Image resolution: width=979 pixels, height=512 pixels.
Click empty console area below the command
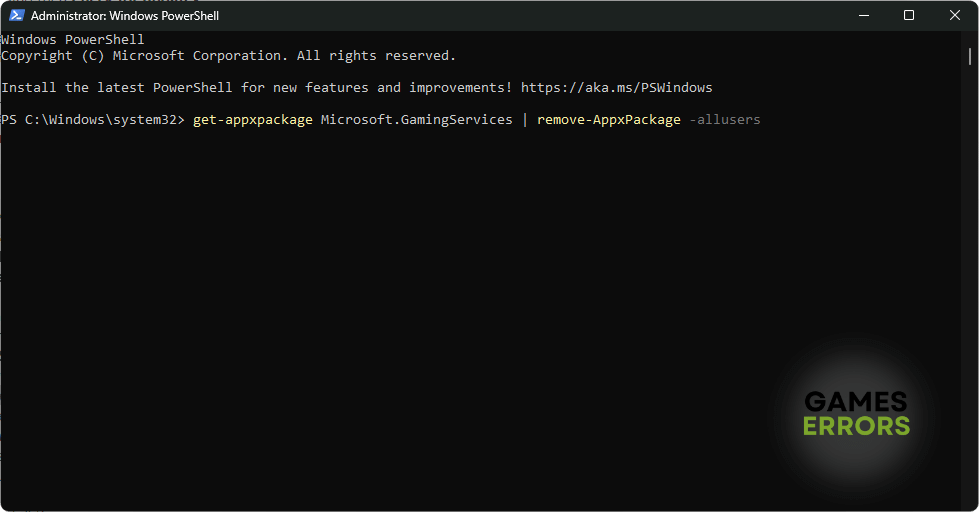click(400, 300)
